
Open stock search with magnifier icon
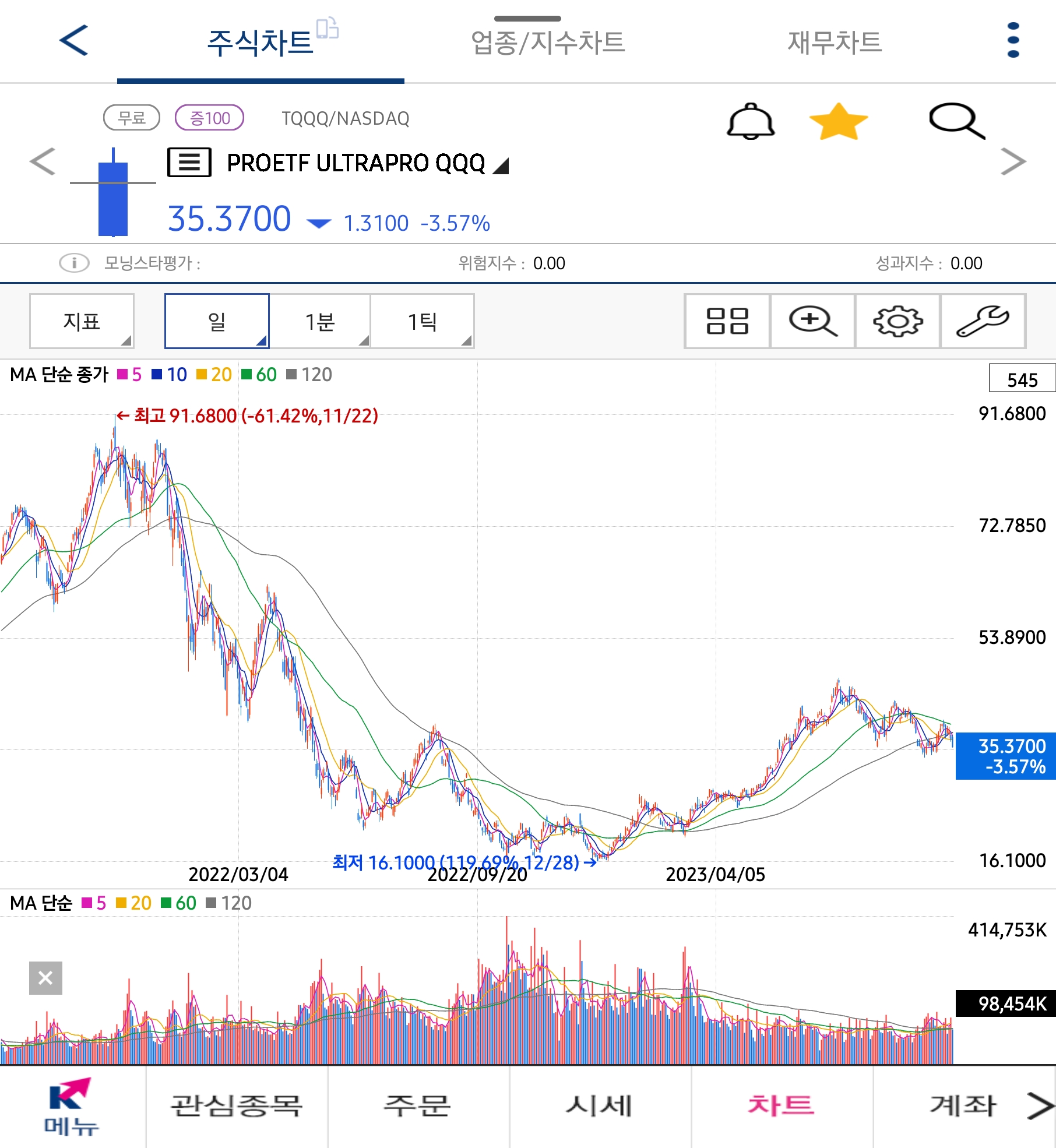(x=956, y=121)
